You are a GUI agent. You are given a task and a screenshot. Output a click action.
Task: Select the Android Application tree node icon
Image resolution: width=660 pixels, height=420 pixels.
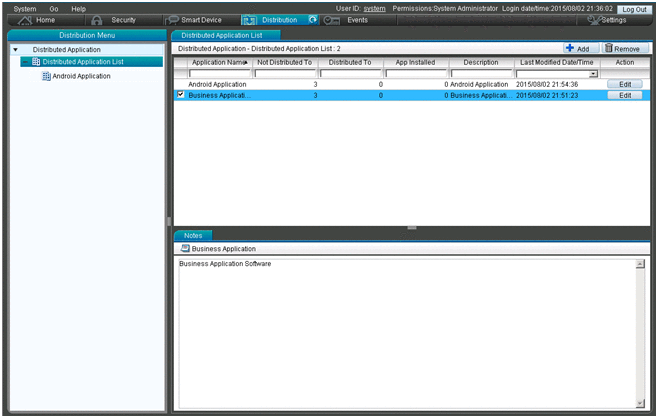[x=46, y=76]
